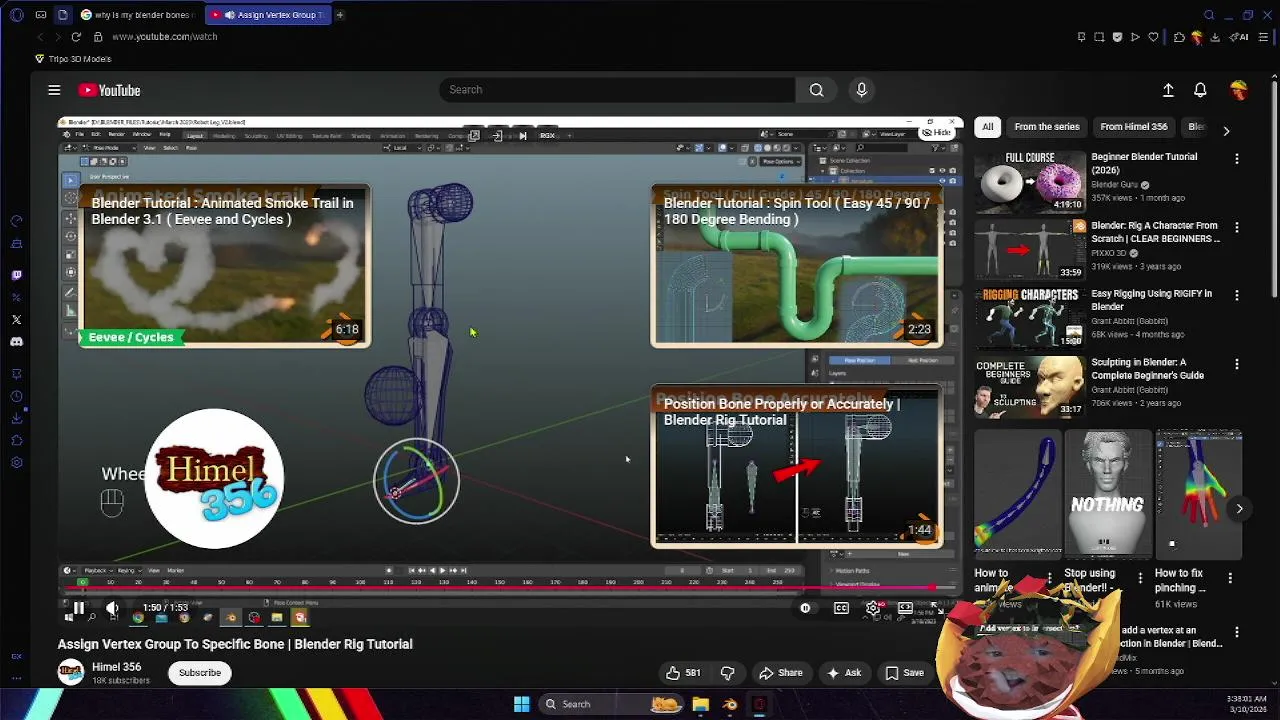Click Himel 356 circular channel end-card
This screenshot has height=720, width=1280.
[214, 478]
